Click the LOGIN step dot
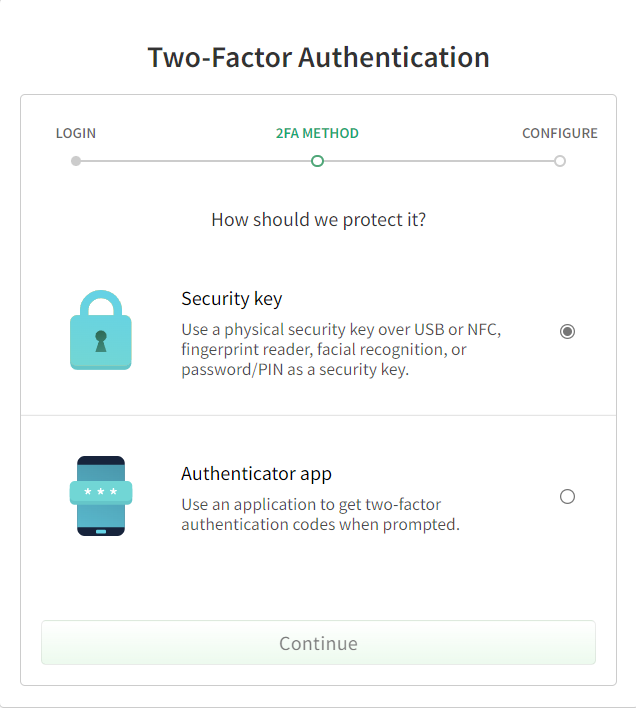Image resolution: width=636 pixels, height=708 pixels. point(76,160)
